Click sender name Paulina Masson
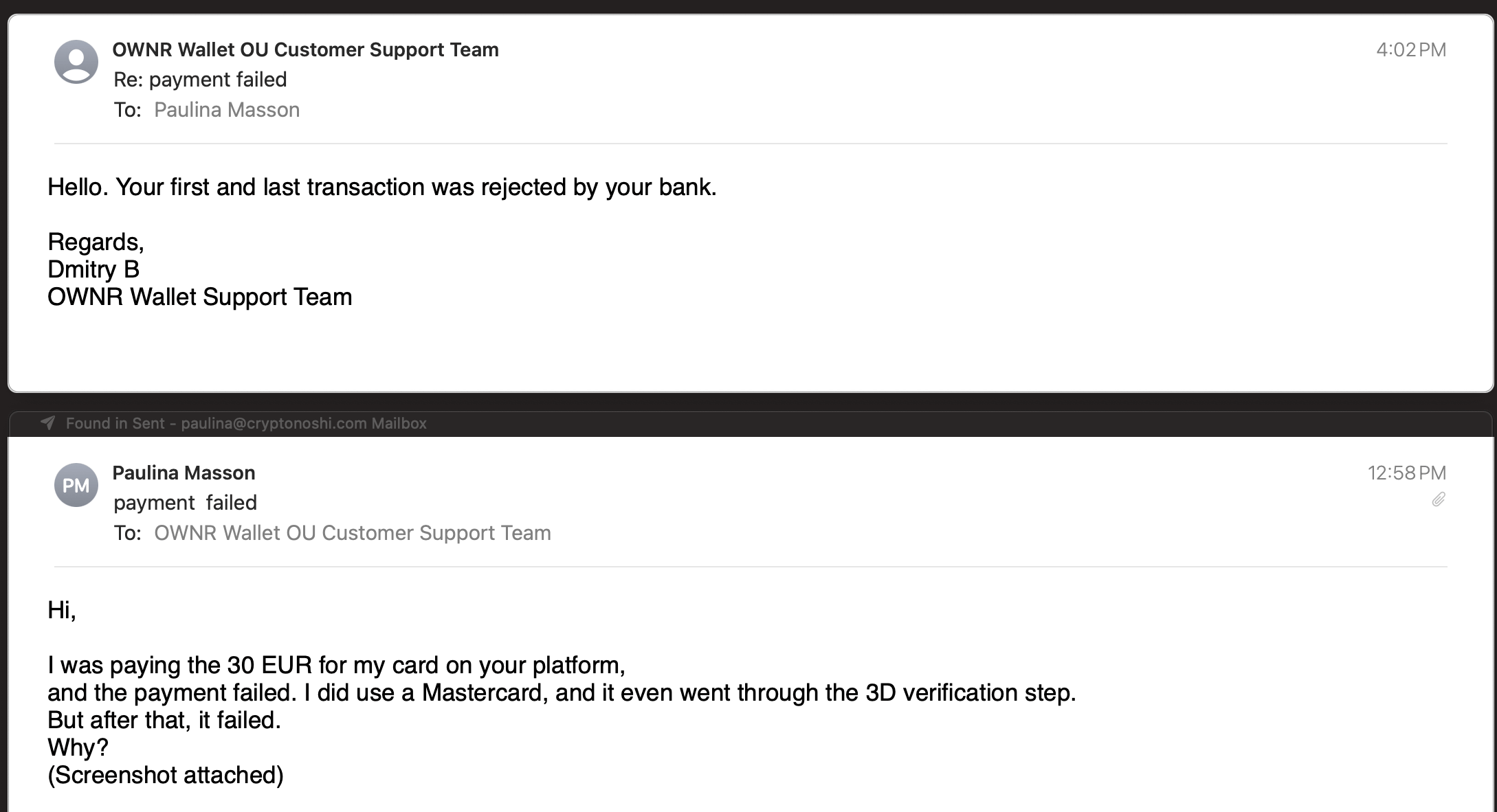This screenshot has width=1497, height=812. [184, 473]
